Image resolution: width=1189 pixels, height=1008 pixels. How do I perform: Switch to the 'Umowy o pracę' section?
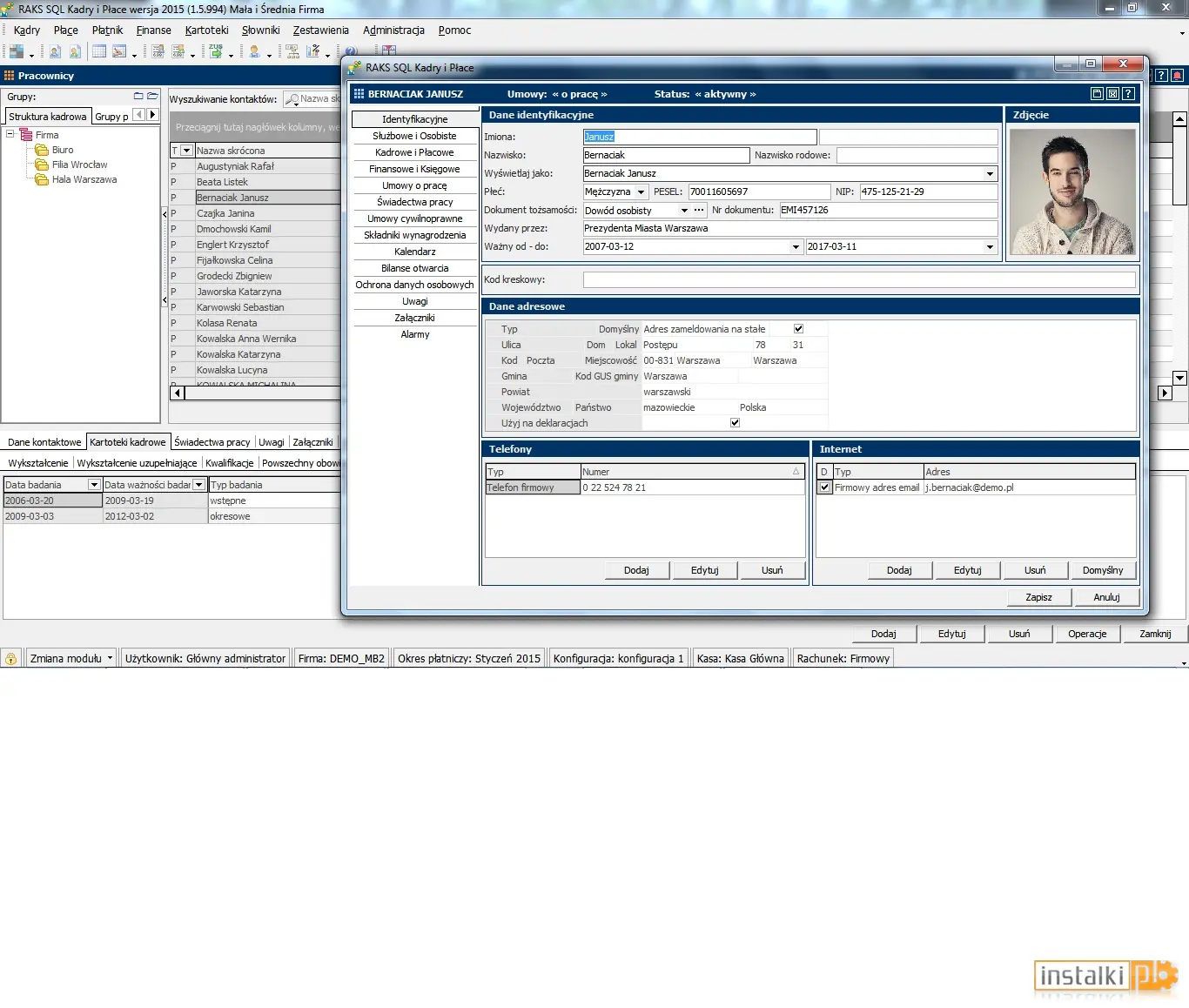[414, 185]
